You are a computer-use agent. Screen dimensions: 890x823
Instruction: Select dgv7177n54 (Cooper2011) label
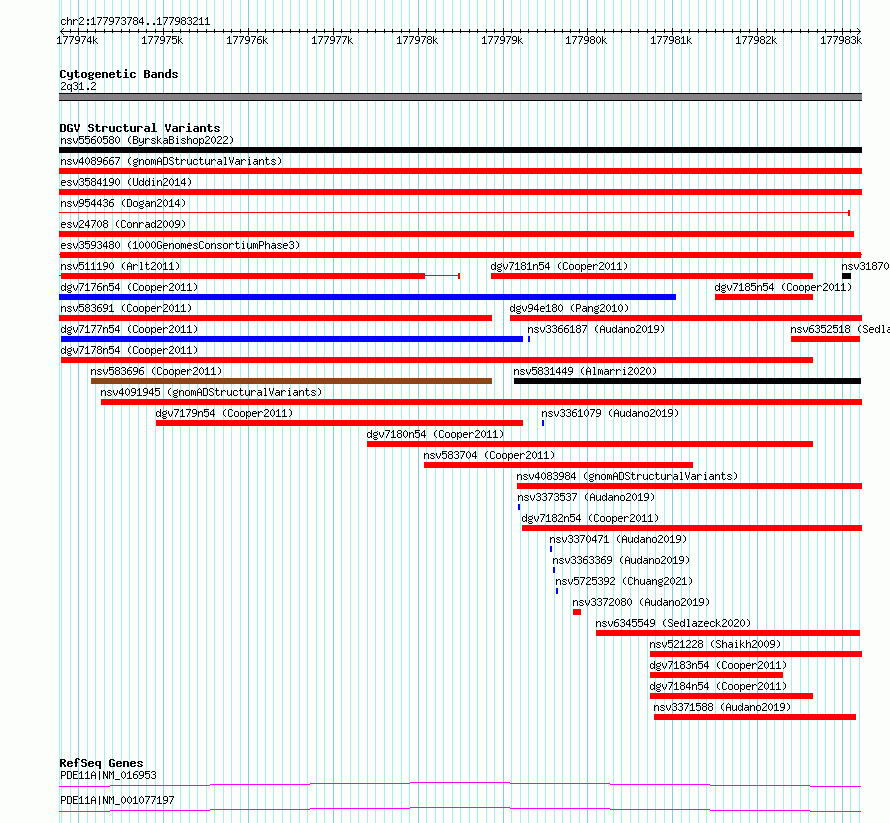[x=129, y=329]
